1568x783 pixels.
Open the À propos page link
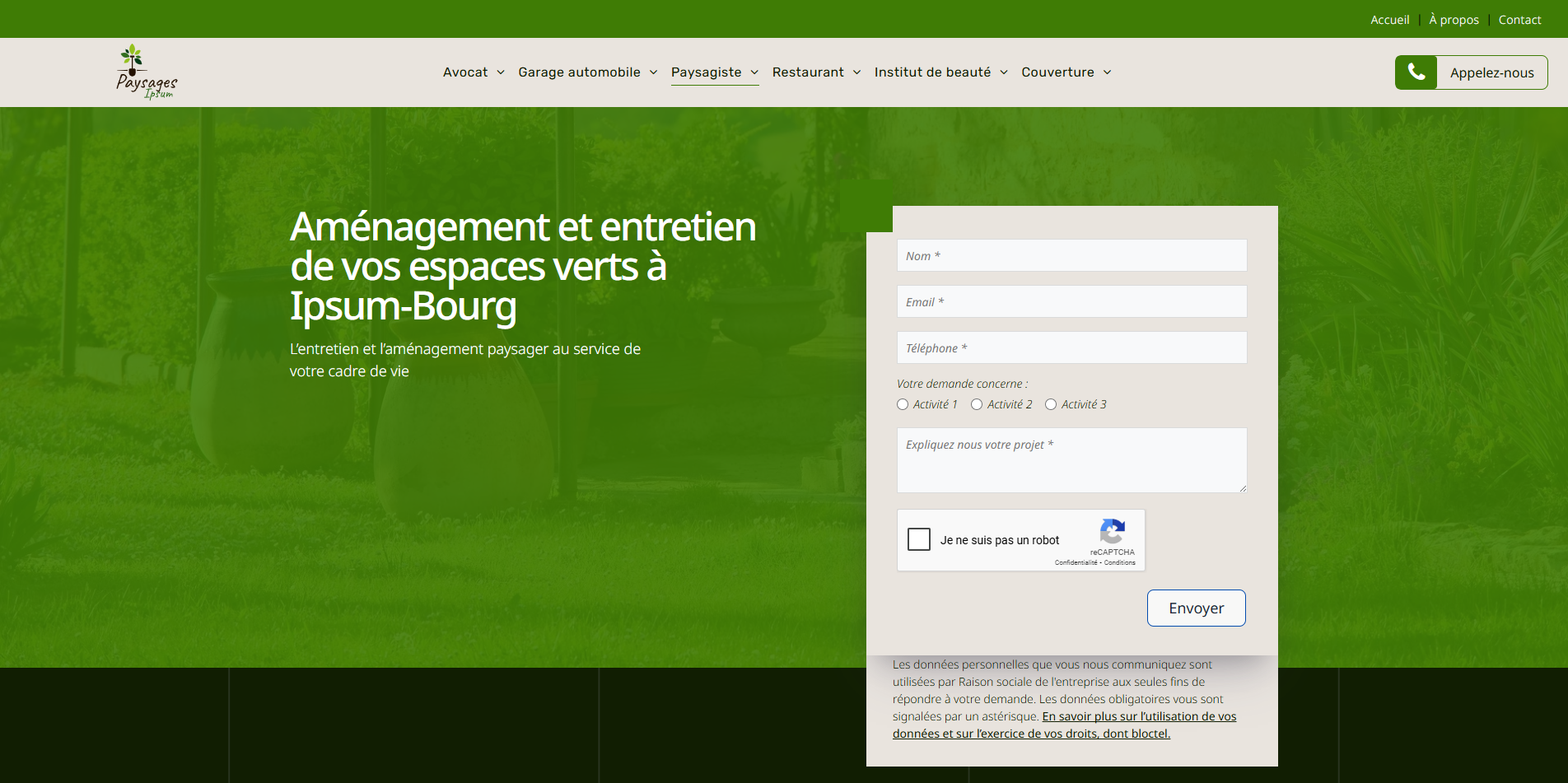[x=1454, y=20]
